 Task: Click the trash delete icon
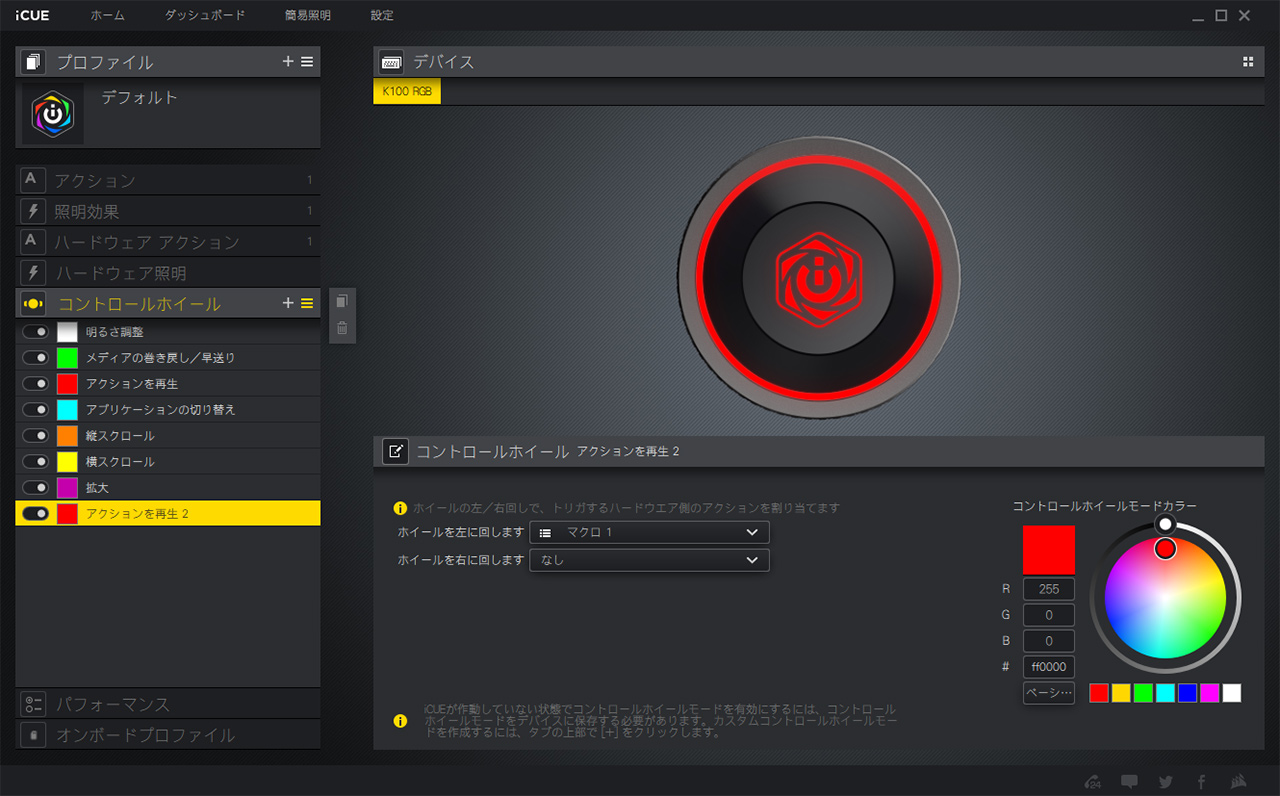342,327
